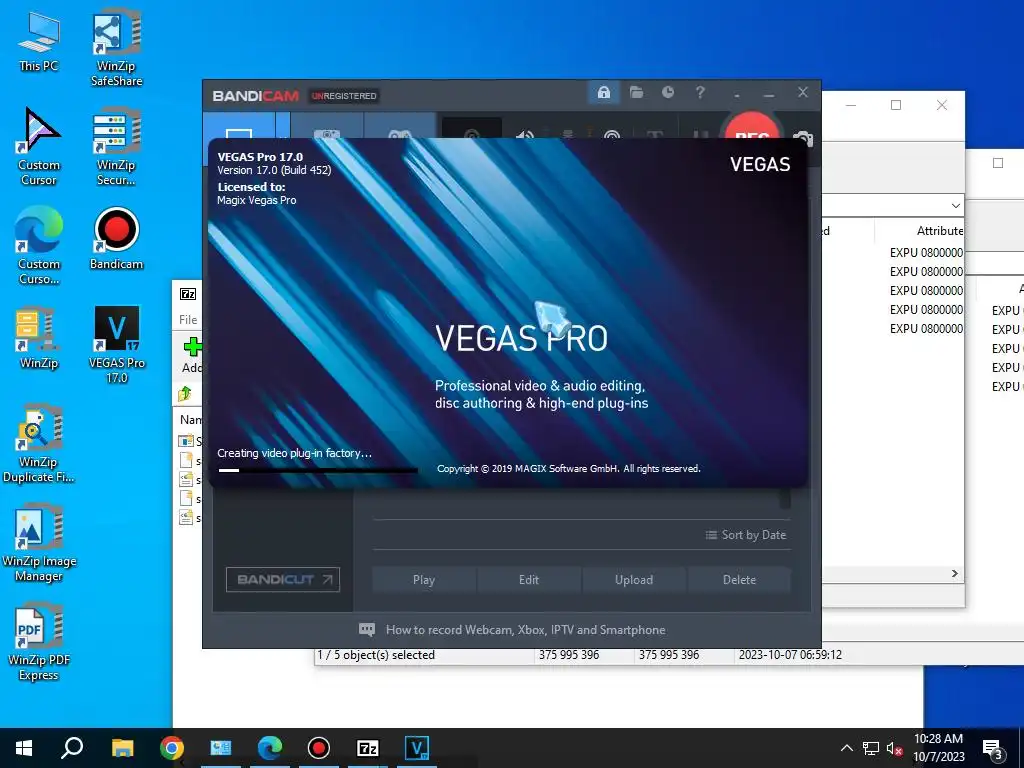Open File Explorer from the taskbar
The height and width of the screenshot is (768, 1024).
(122, 748)
